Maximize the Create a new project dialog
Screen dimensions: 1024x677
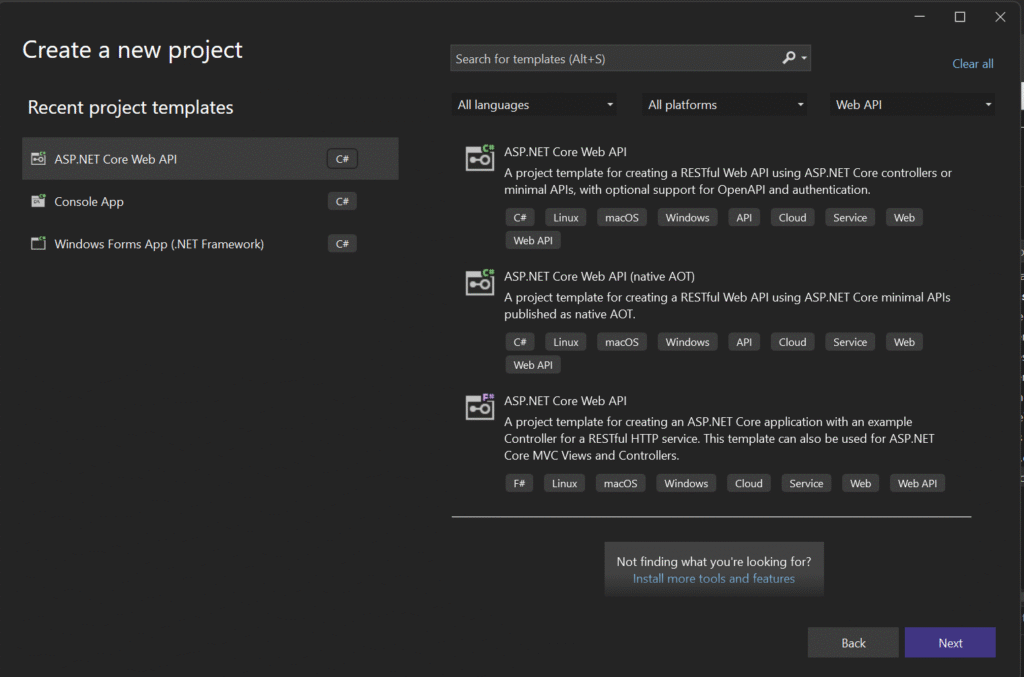[x=960, y=17]
